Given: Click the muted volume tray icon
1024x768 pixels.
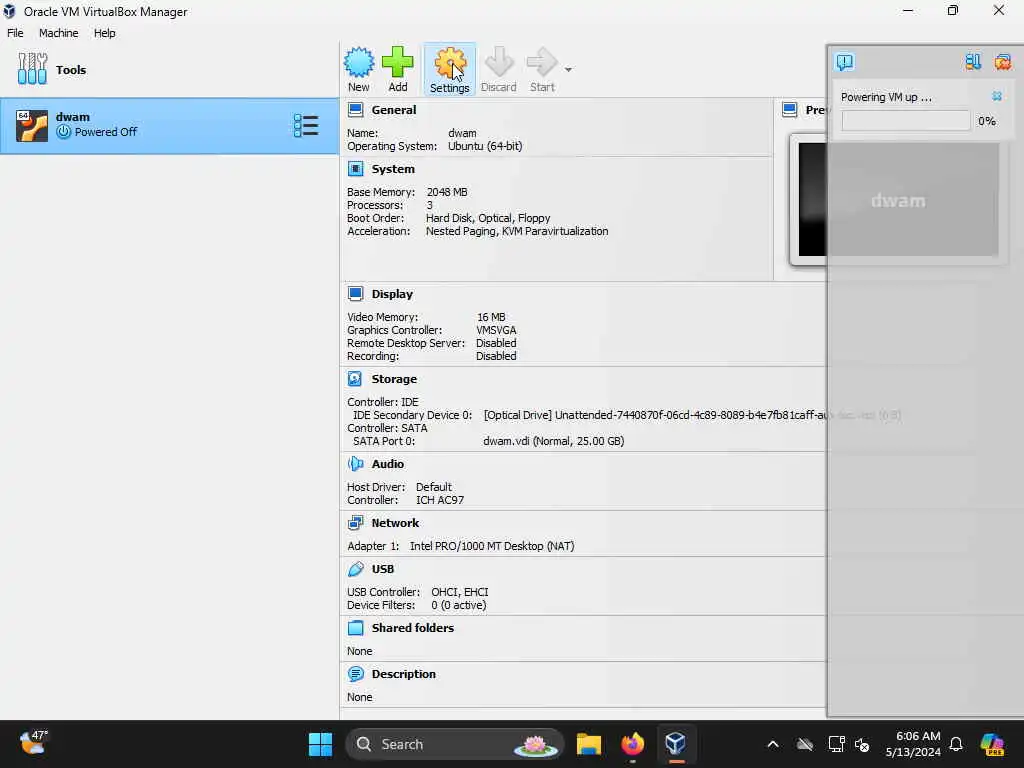Looking at the screenshot, I should (x=862, y=744).
